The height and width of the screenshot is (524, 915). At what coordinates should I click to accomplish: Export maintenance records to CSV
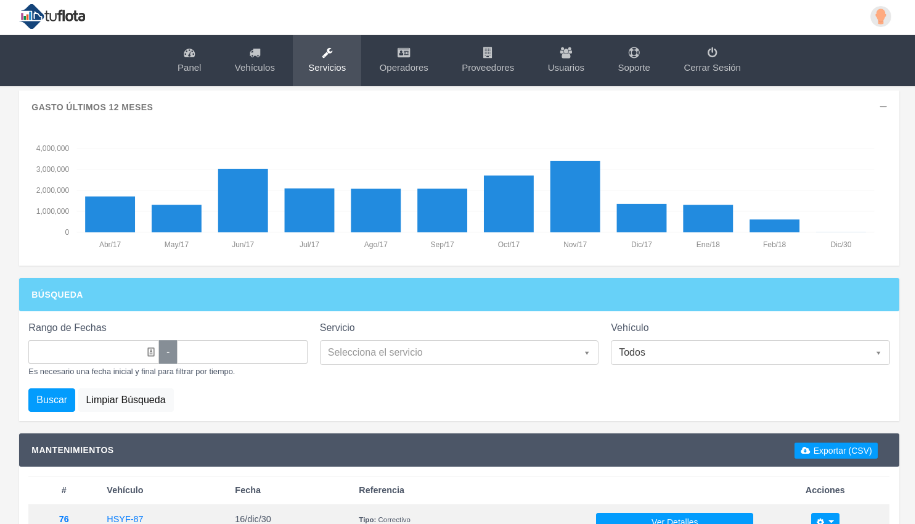pyautogui.click(x=836, y=451)
